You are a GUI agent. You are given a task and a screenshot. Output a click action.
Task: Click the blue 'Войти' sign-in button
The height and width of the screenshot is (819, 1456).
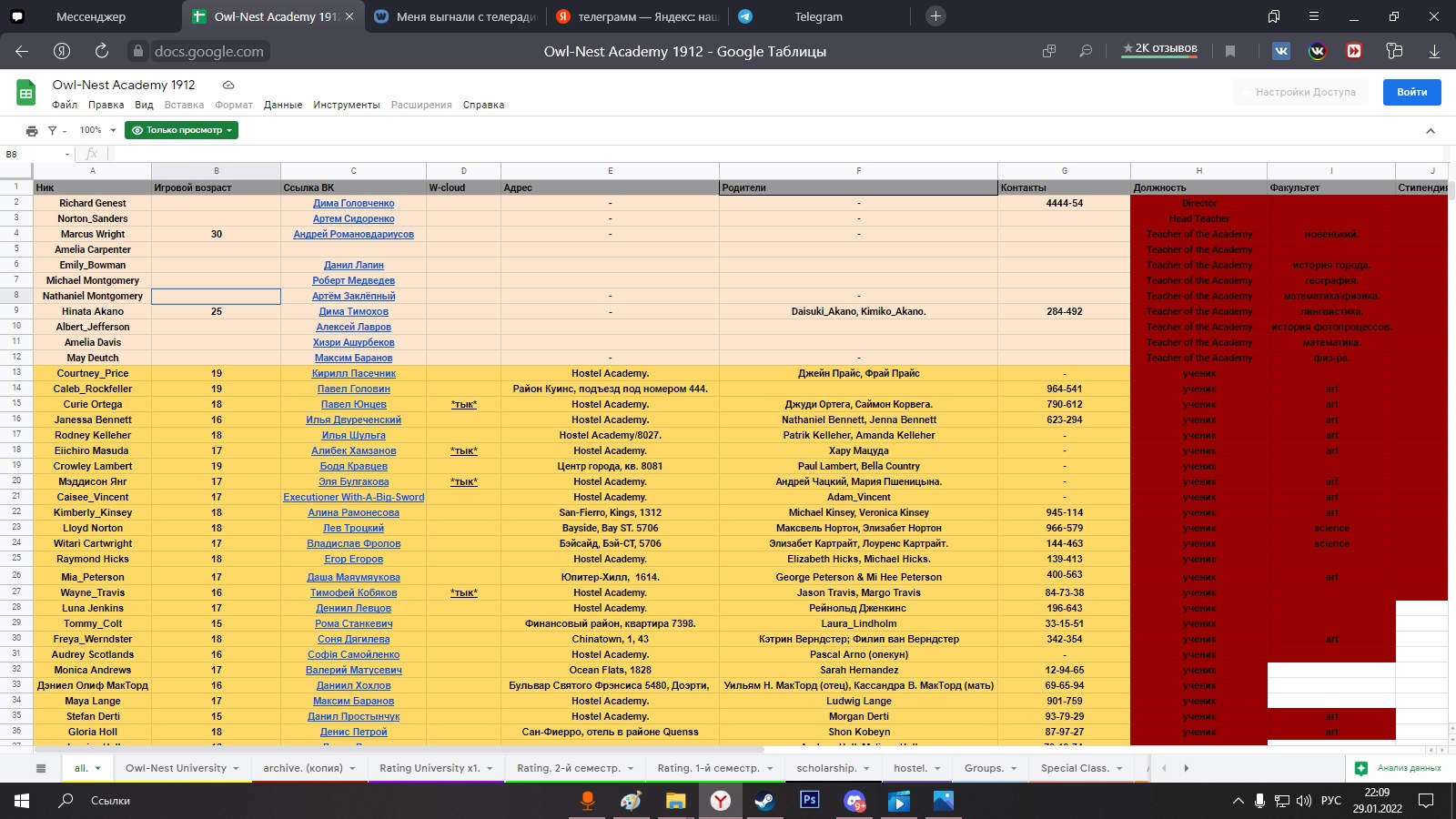pos(1411,92)
